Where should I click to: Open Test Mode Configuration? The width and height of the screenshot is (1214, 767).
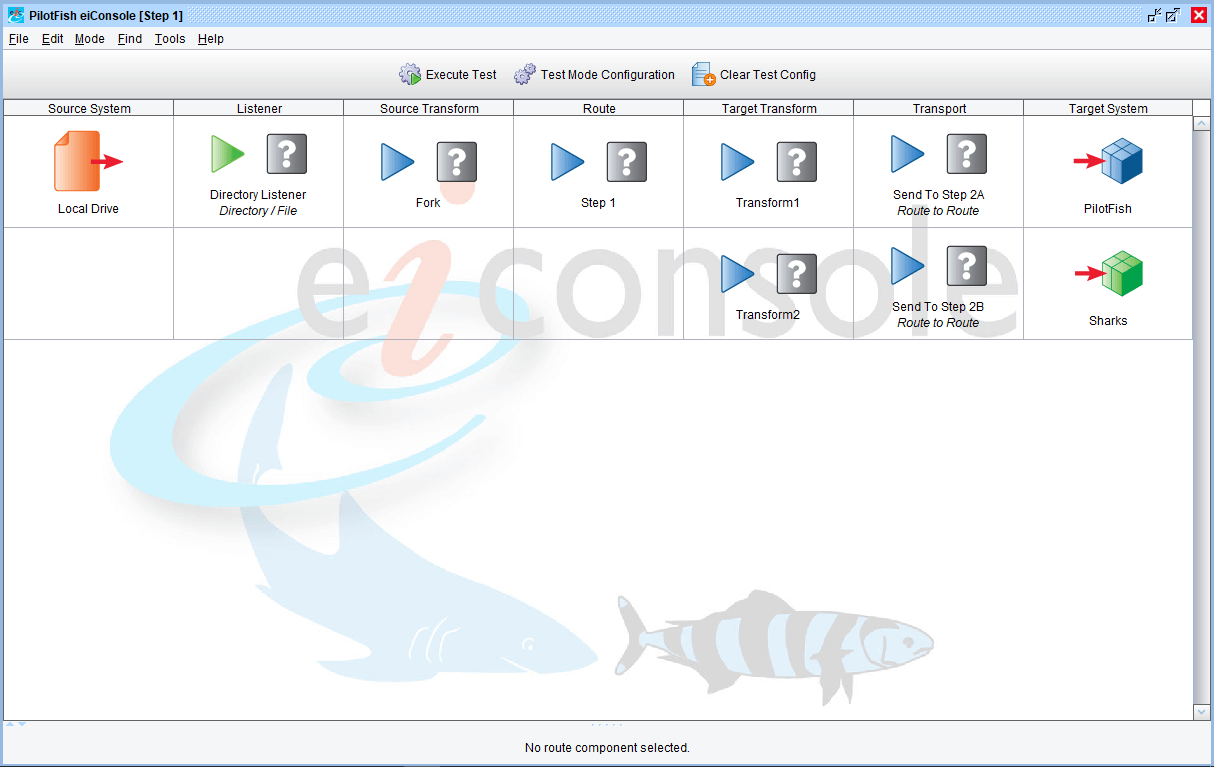click(x=594, y=75)
